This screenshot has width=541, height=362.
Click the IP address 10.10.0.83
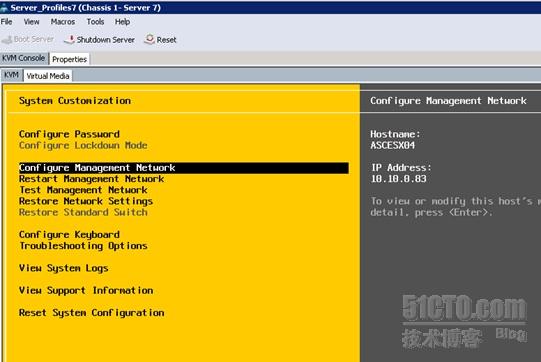pos(399,179)
